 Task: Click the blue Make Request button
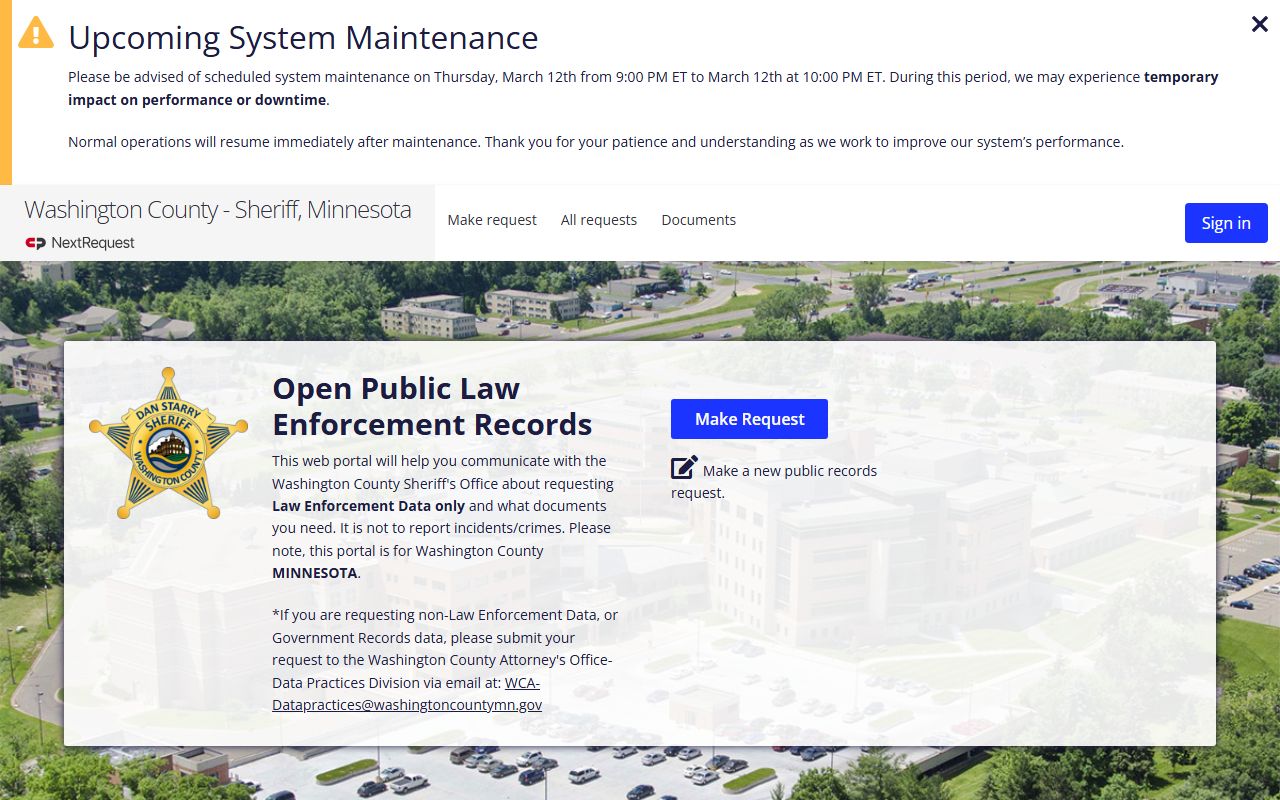coord(749,419)
